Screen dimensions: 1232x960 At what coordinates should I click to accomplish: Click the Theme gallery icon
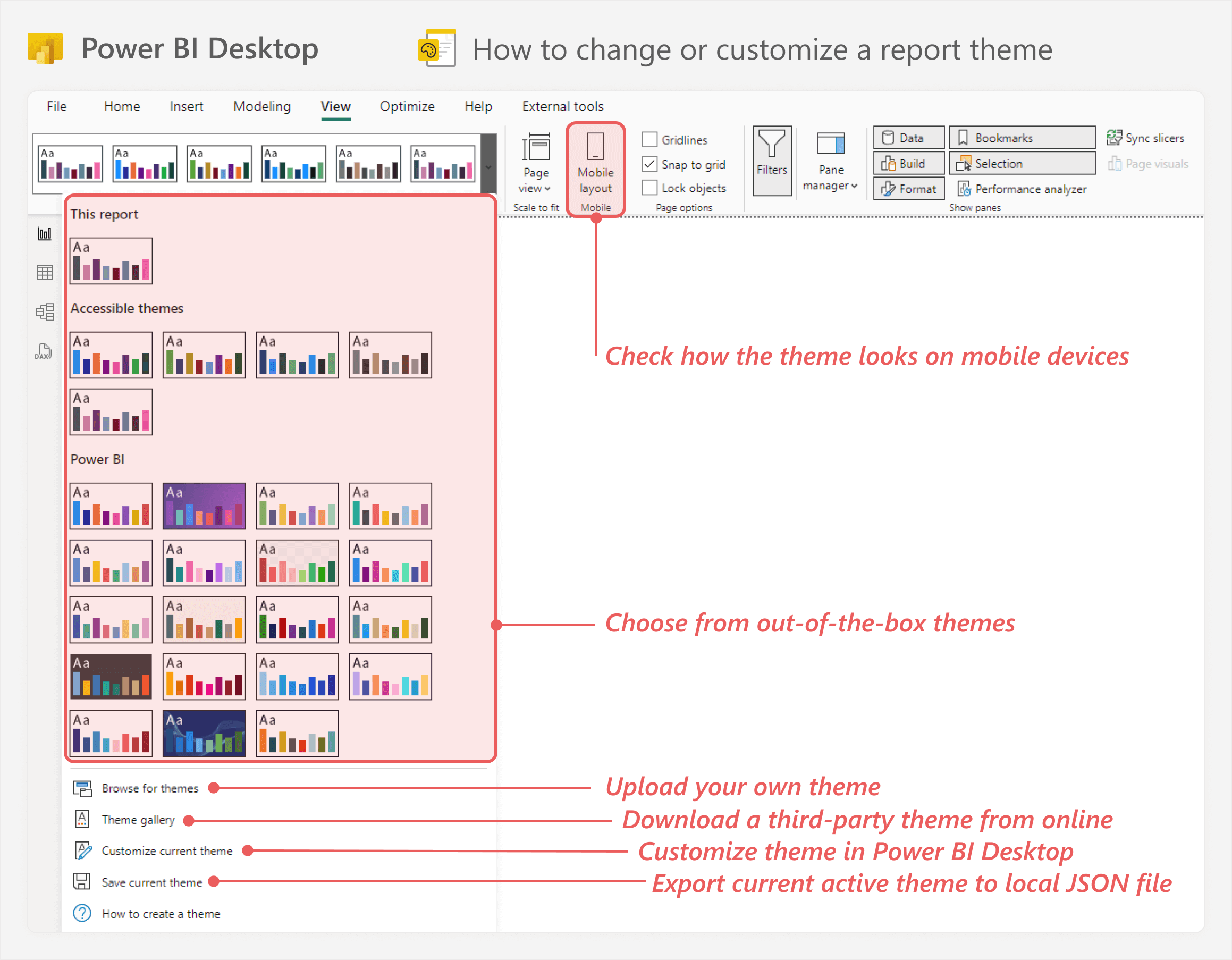[x=82, y=819]
